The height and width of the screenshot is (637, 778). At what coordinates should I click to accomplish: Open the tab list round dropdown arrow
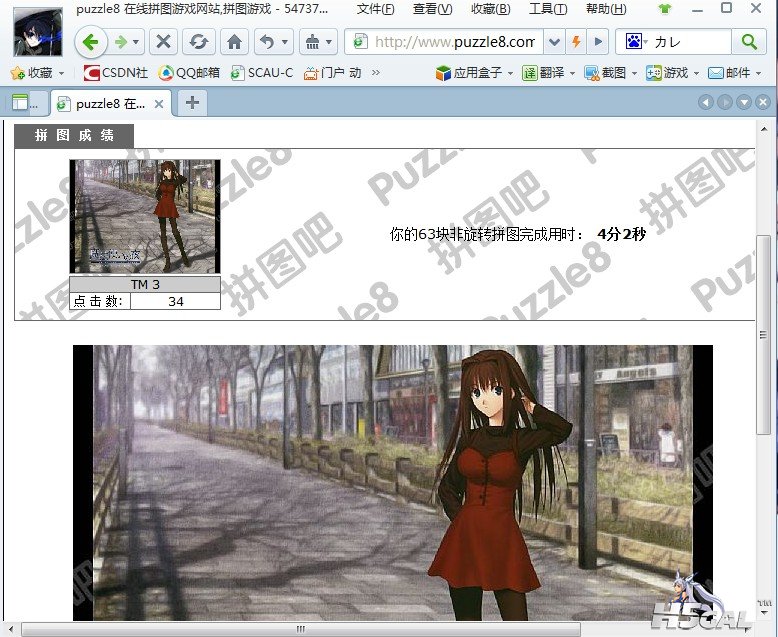[x=743, y=102]
